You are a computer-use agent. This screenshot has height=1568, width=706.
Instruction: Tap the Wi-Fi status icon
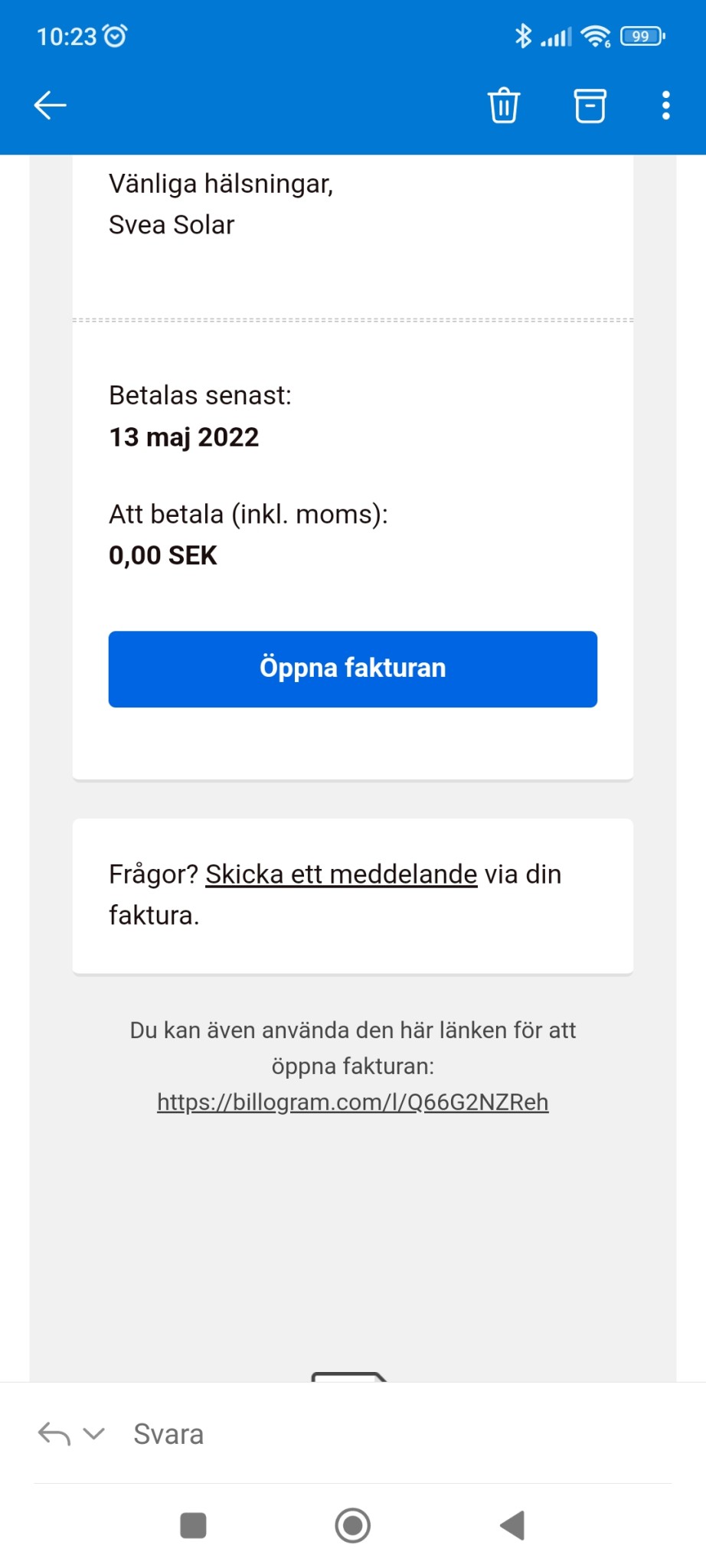[x=595, y=36]
